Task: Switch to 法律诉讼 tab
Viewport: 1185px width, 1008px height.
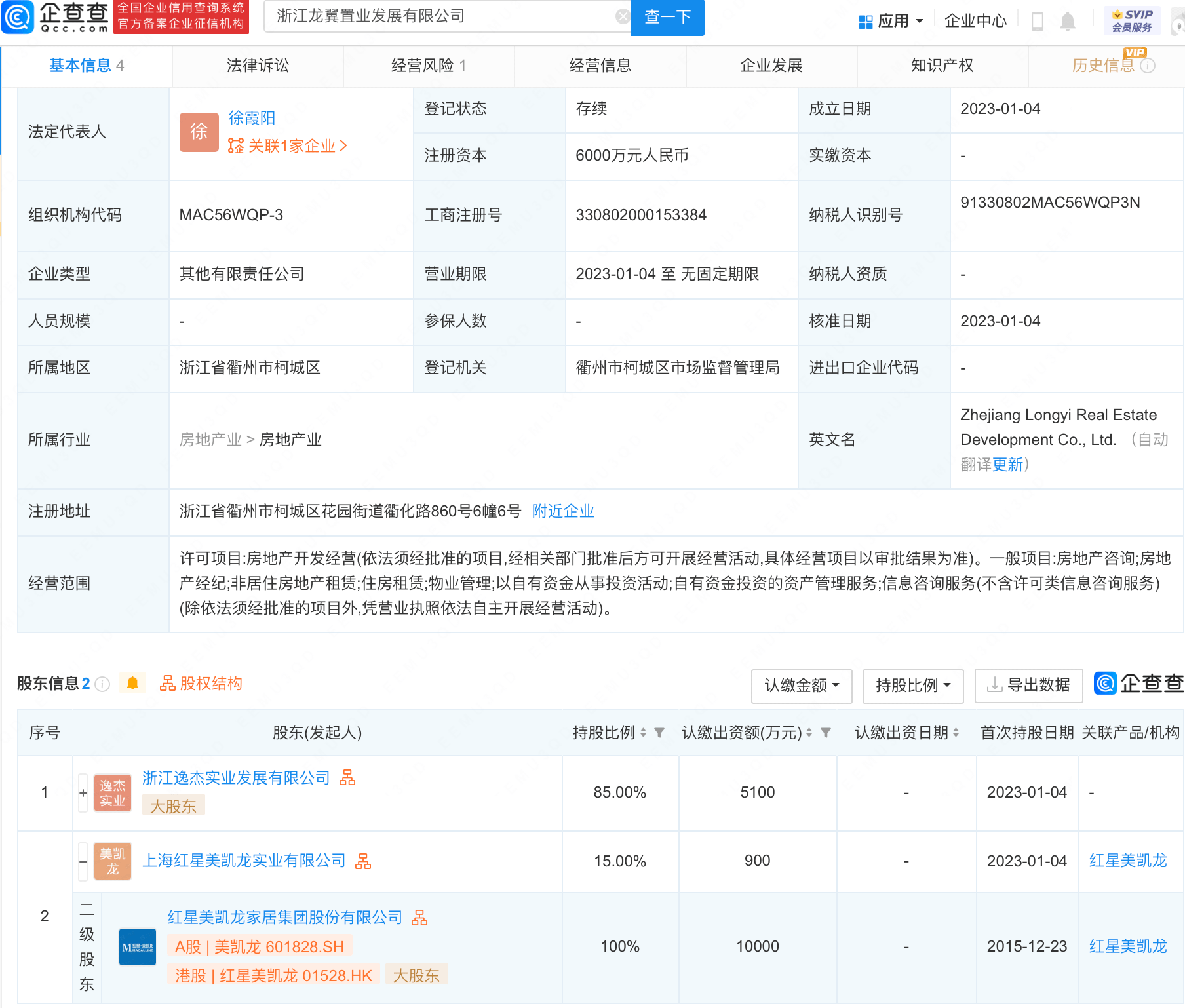Action: (258, 66)
